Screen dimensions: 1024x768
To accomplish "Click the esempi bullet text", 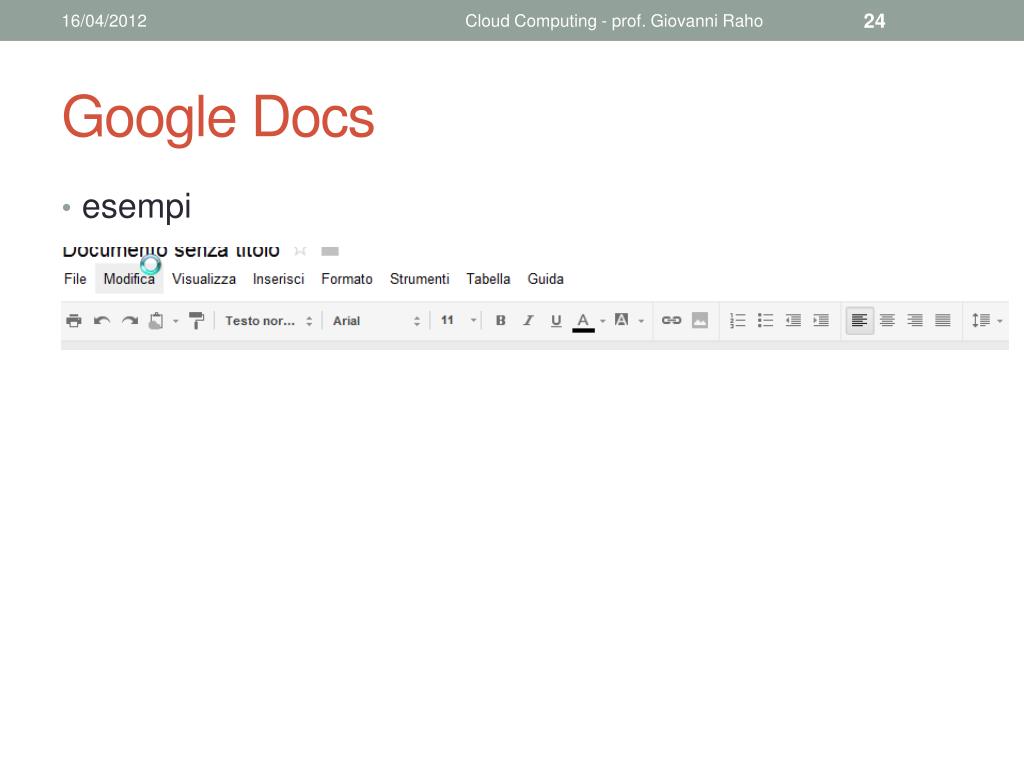I will [x=136, y=208].
